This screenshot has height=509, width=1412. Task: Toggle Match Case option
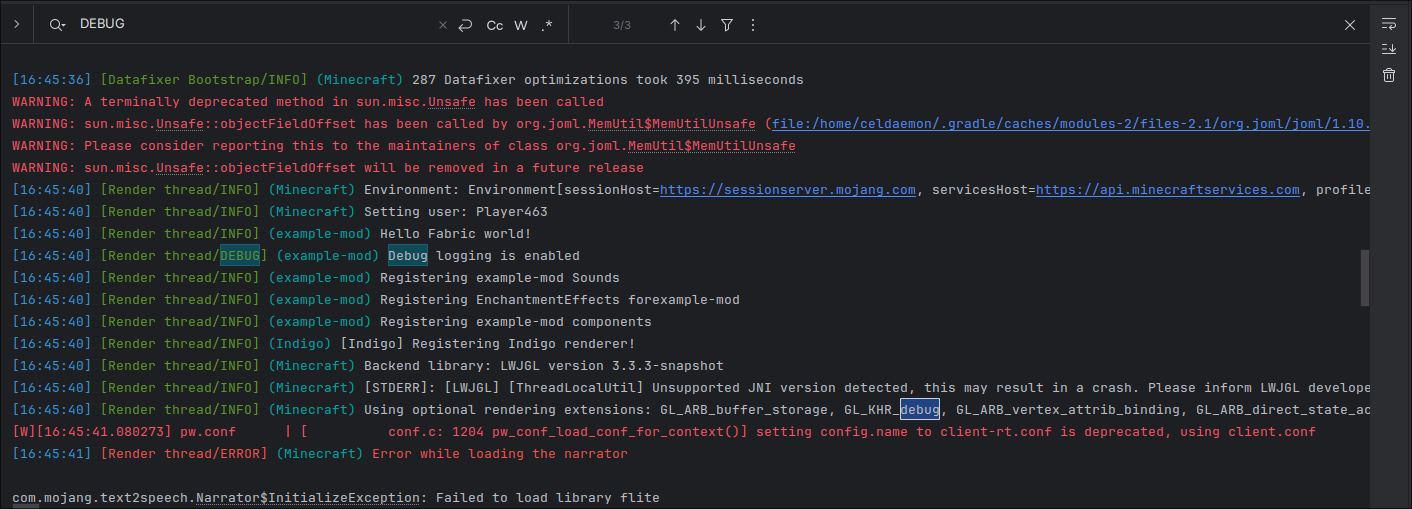(x=495, y=25)
